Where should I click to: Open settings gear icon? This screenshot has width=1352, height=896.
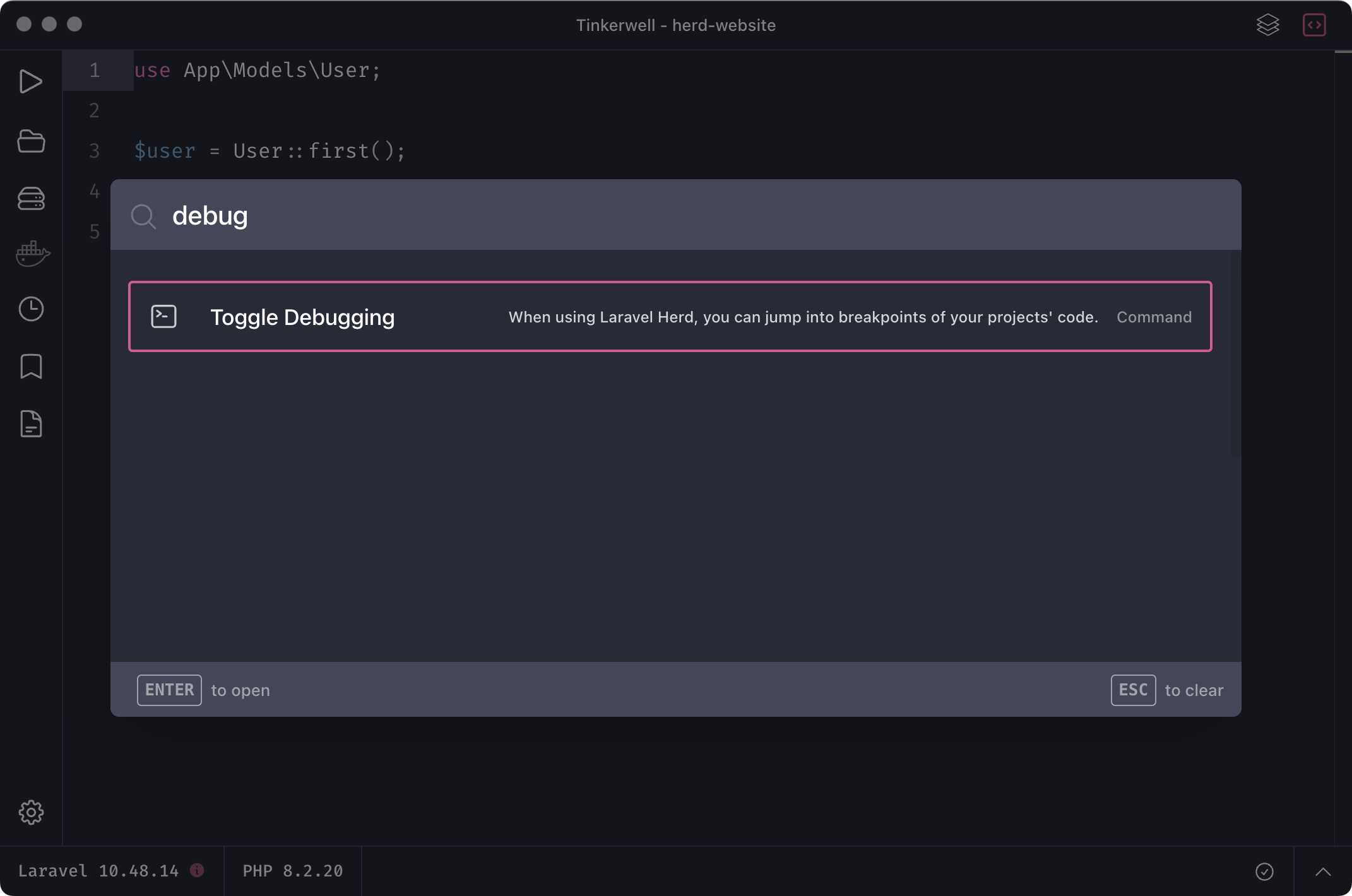click(31, 812)
